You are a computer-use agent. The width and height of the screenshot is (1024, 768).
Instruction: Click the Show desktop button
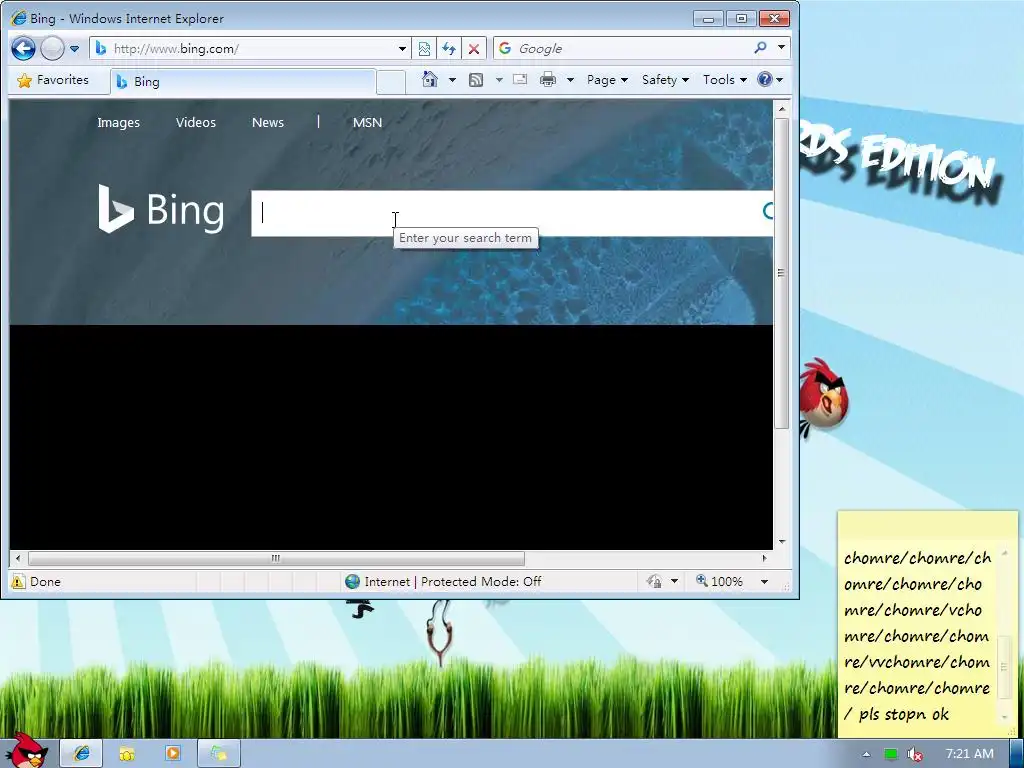click(1017, 754)
